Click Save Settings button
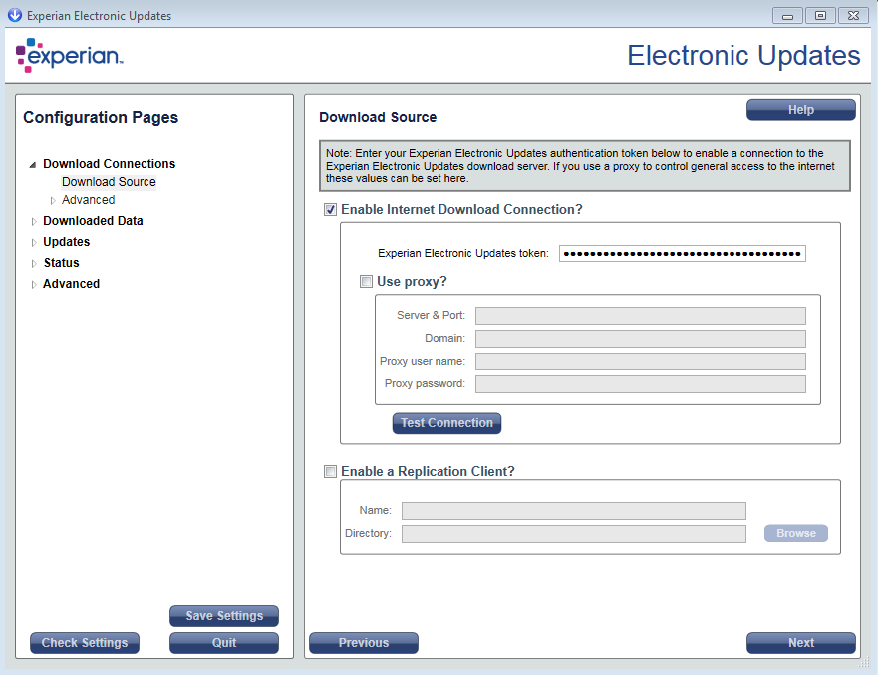The image size is (878, 675). pyautogui.click(x=224, y=616)
